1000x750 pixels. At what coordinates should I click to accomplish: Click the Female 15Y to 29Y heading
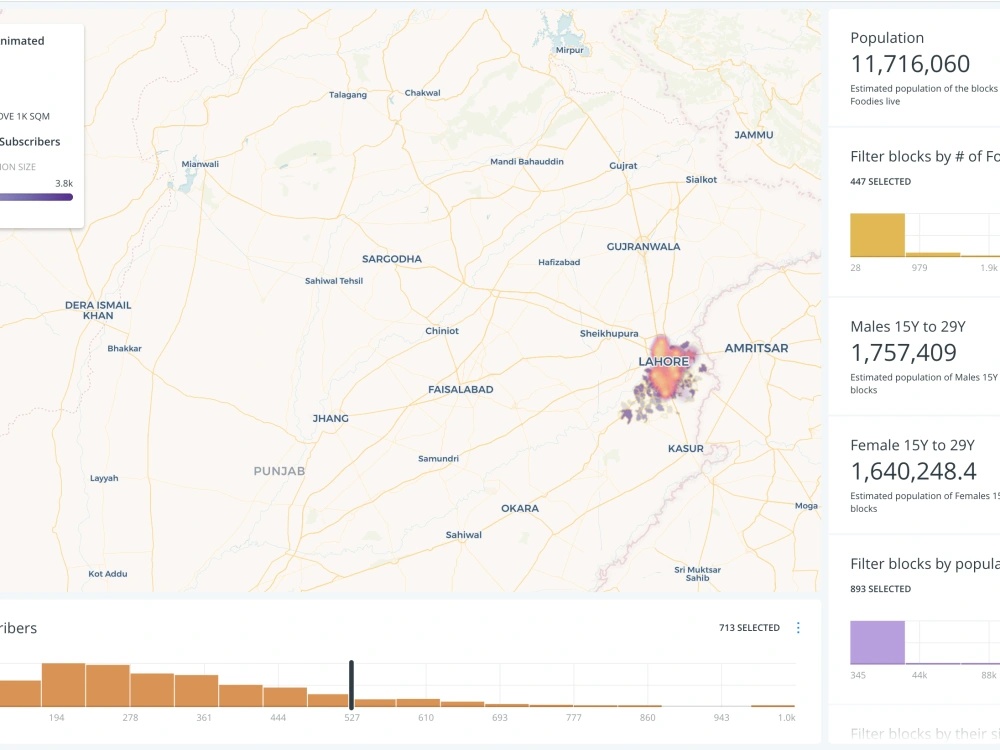(912, 445)
